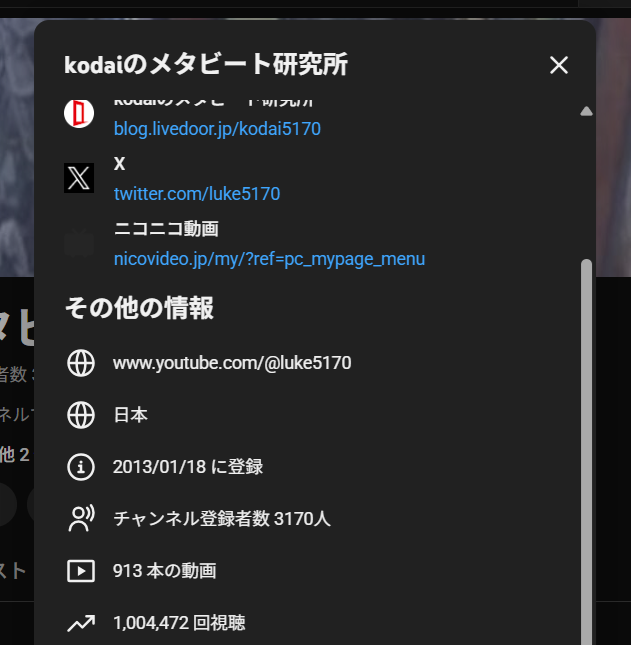Click the globe icon beside youtube.com/@luke5170

81,363
